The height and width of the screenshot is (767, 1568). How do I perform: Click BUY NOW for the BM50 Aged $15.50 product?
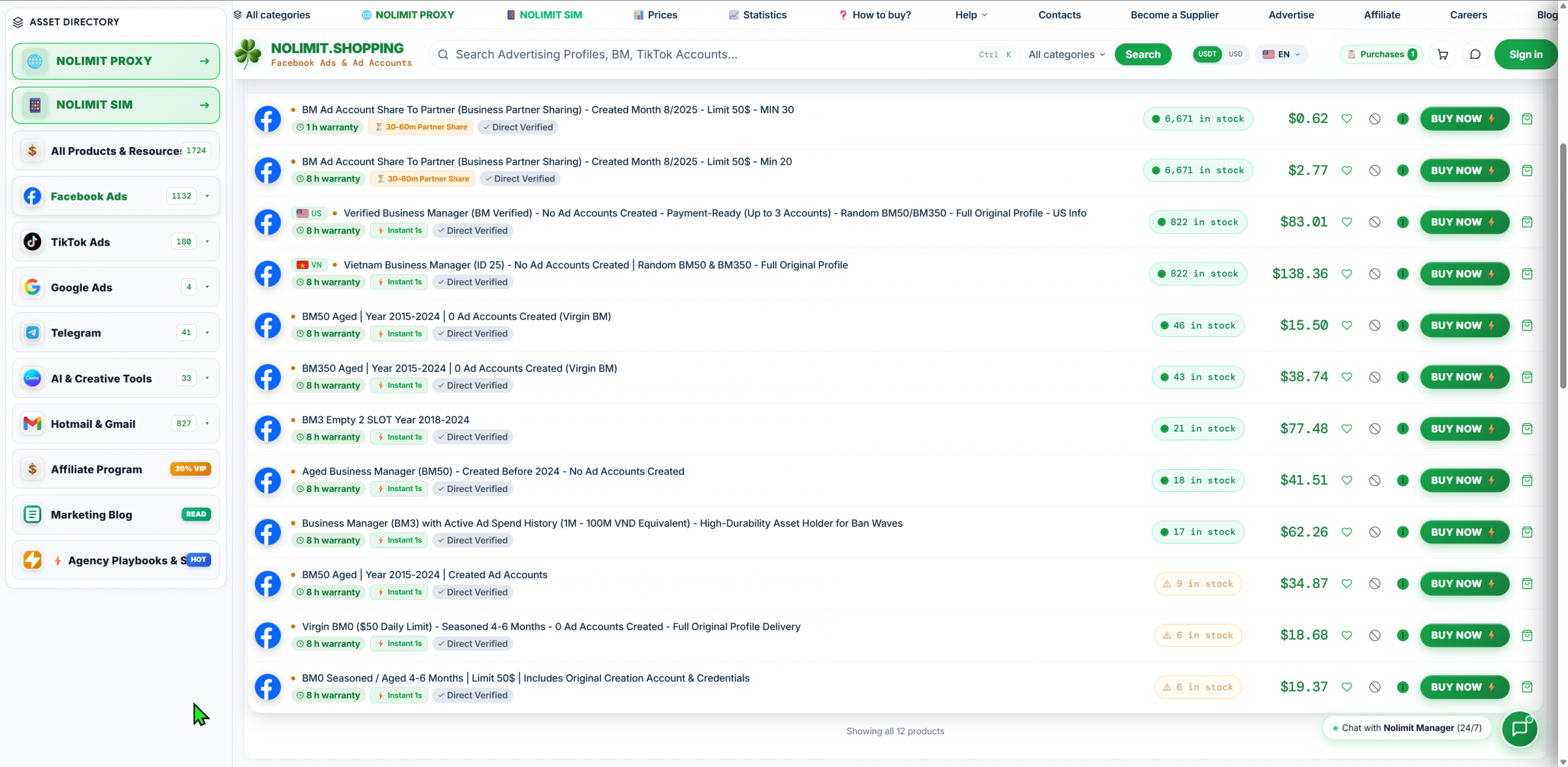(x=1464, y=325)
